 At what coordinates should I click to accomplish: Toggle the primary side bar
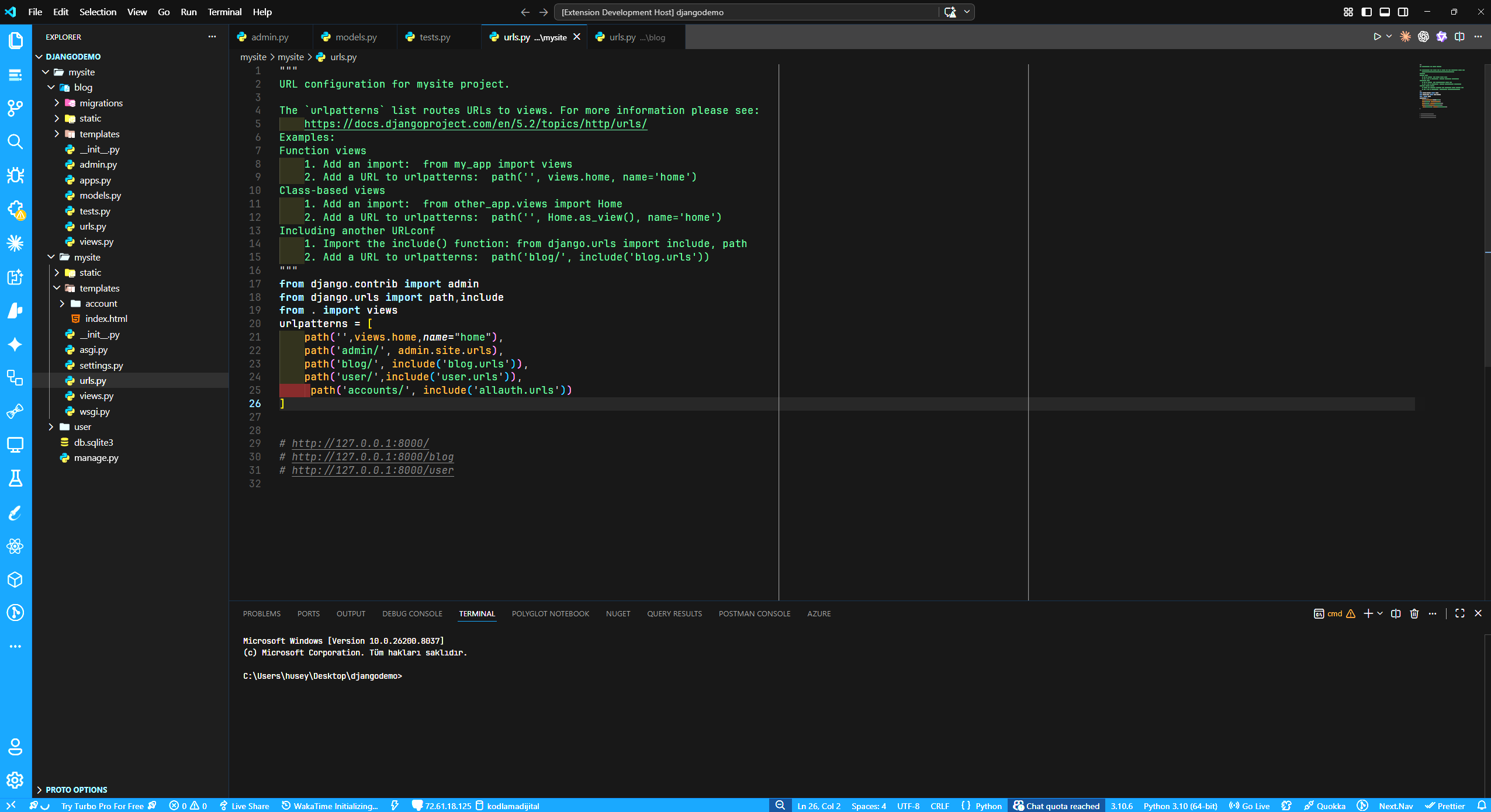1367,12
